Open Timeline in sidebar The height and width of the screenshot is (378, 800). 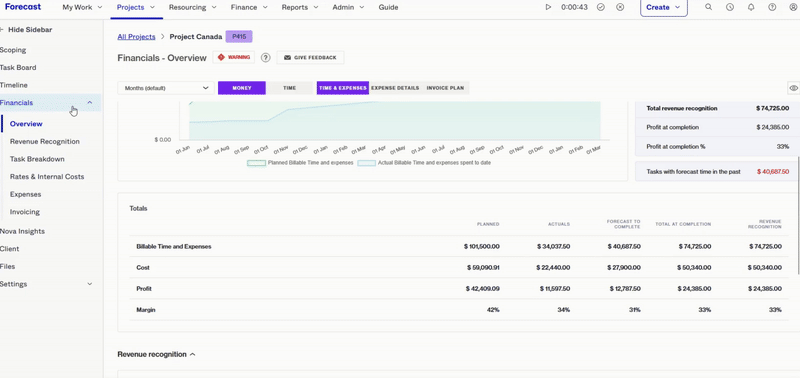[14, 85]
